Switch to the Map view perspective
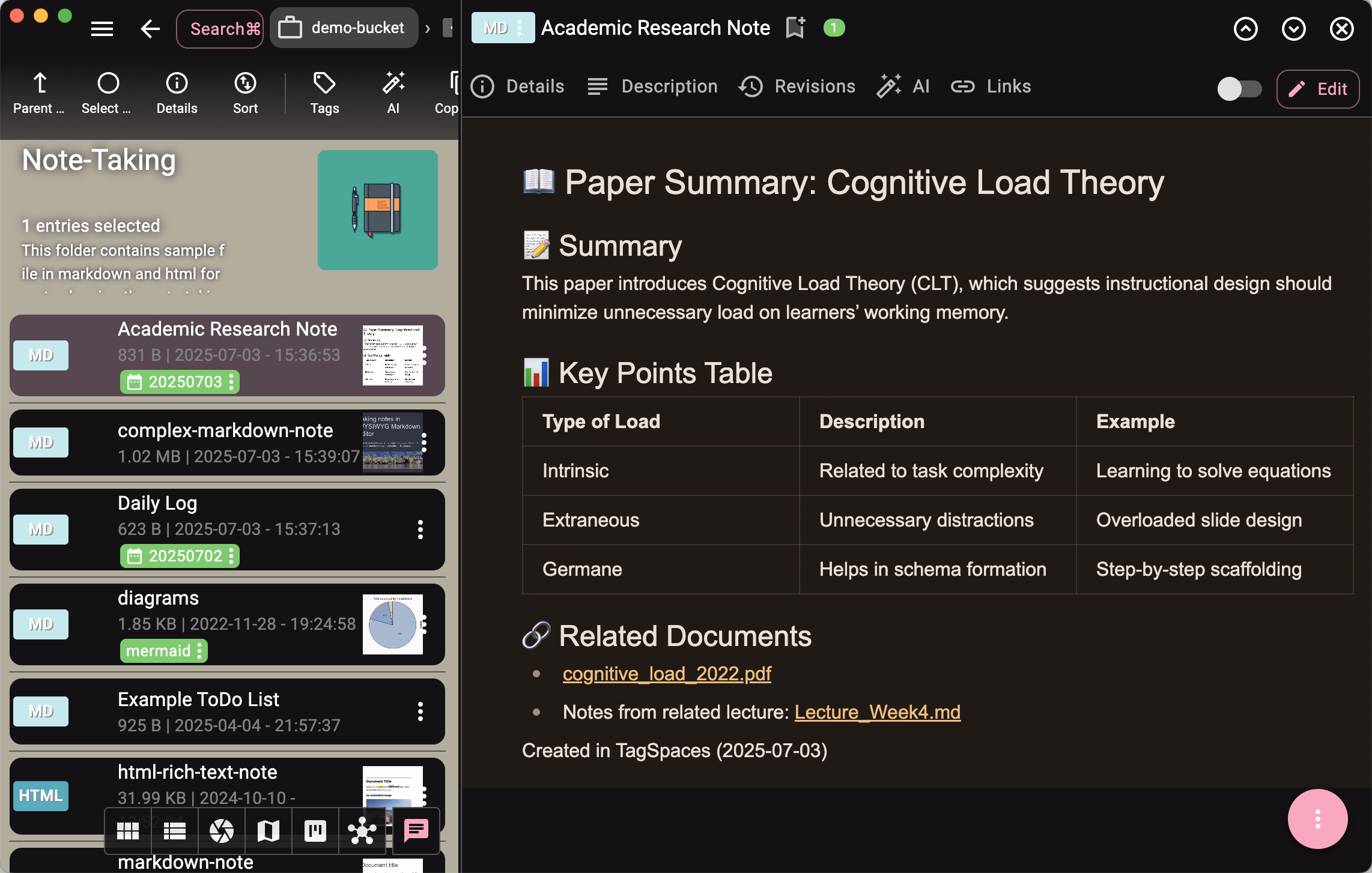 tap(269, 831)
